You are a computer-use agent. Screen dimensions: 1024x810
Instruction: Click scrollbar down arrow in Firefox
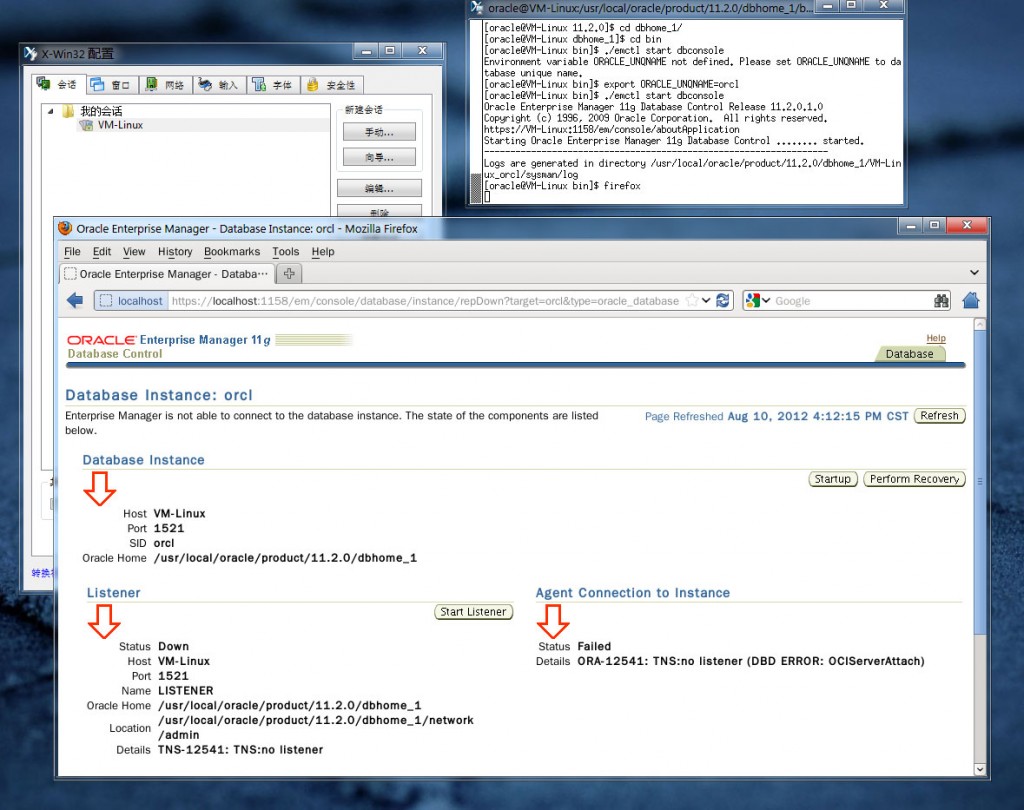(x=979, y=769)
